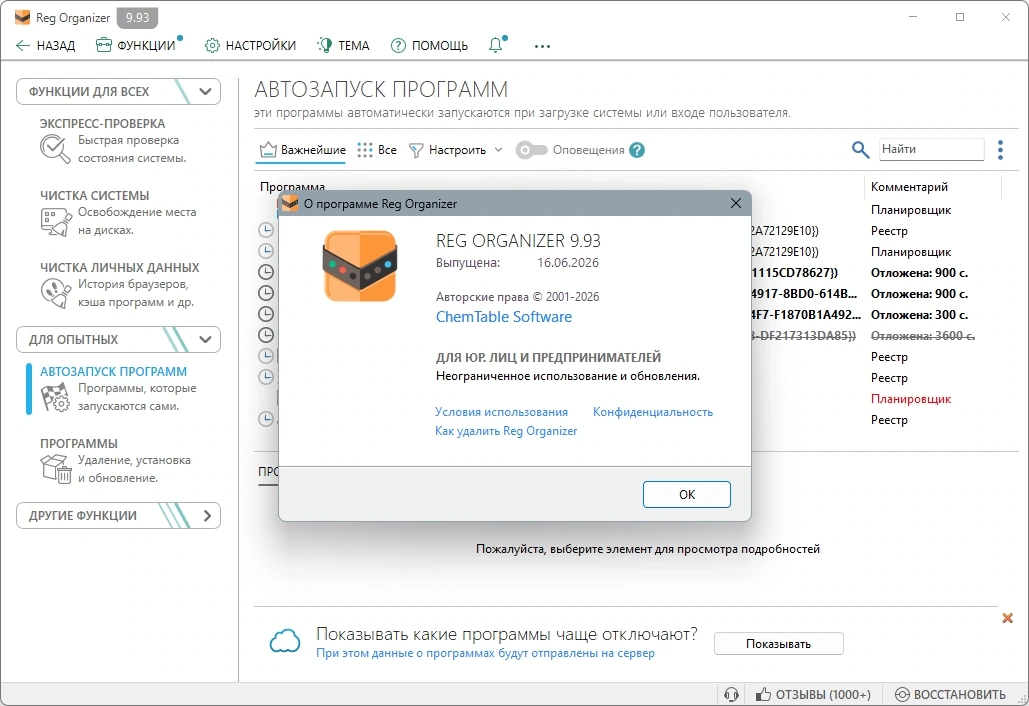This screenshot has width=1029, height=706.
Task: Click the Комментарий column header
Action: [x=909, y=187]
